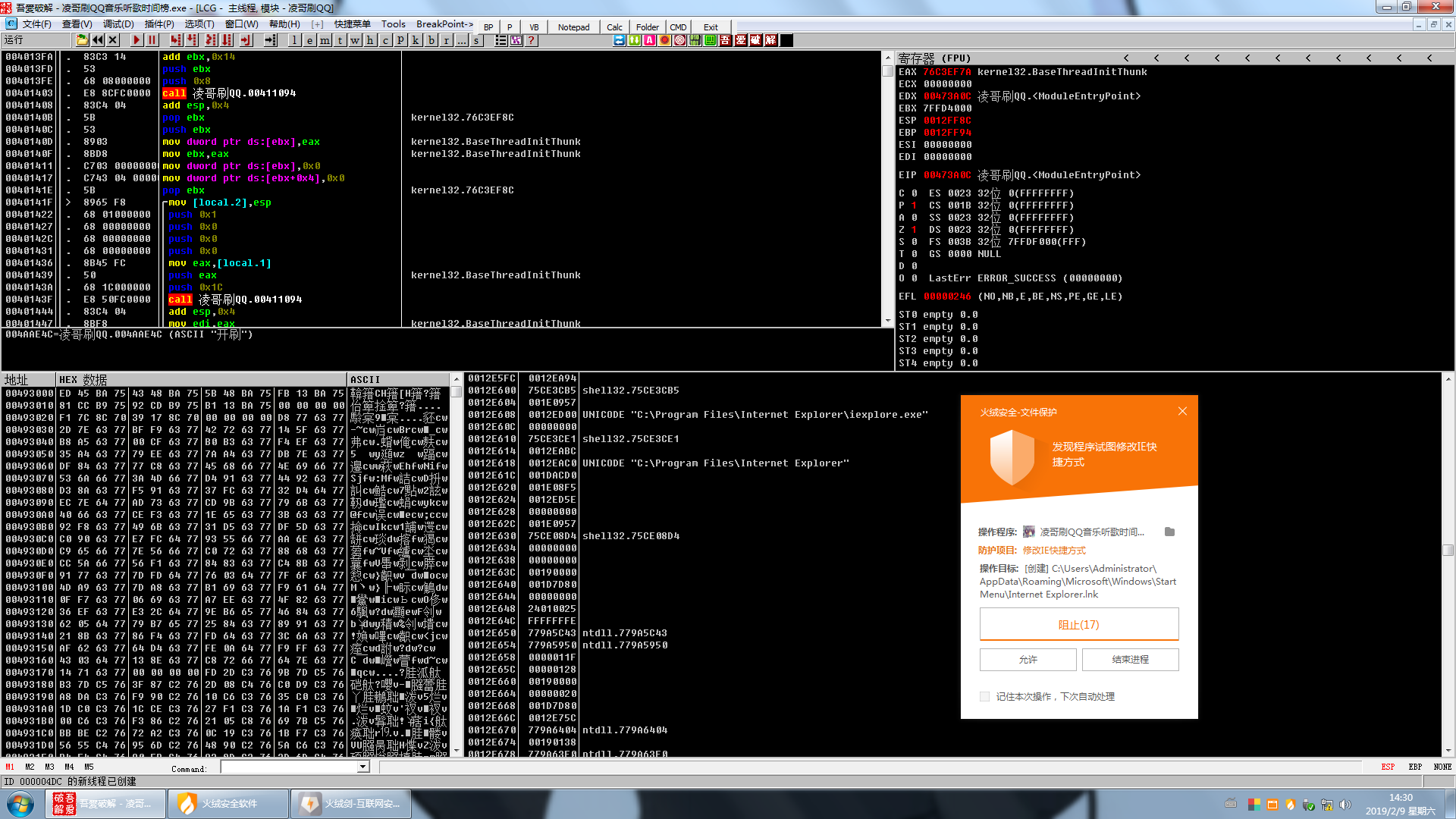Expand the Command input dropdown arrow
The width and height of the screenshot is (1456, 819).
pos(362,767)
